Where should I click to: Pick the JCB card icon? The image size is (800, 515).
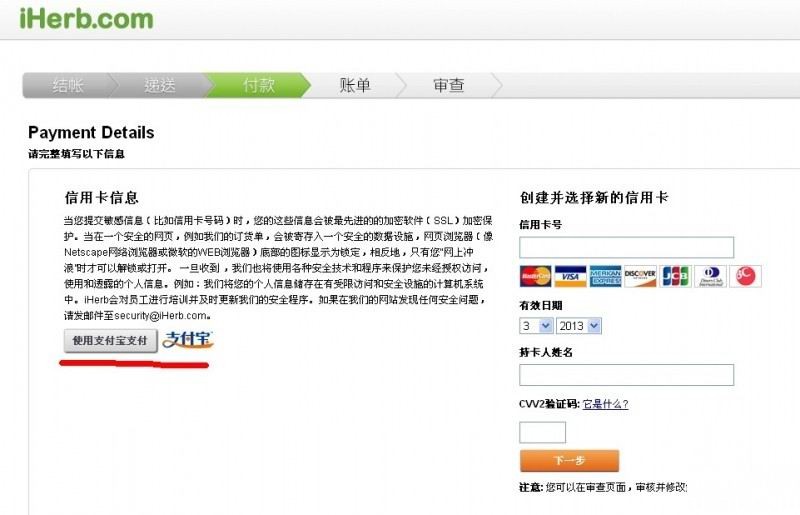click(x=675, y=276)
